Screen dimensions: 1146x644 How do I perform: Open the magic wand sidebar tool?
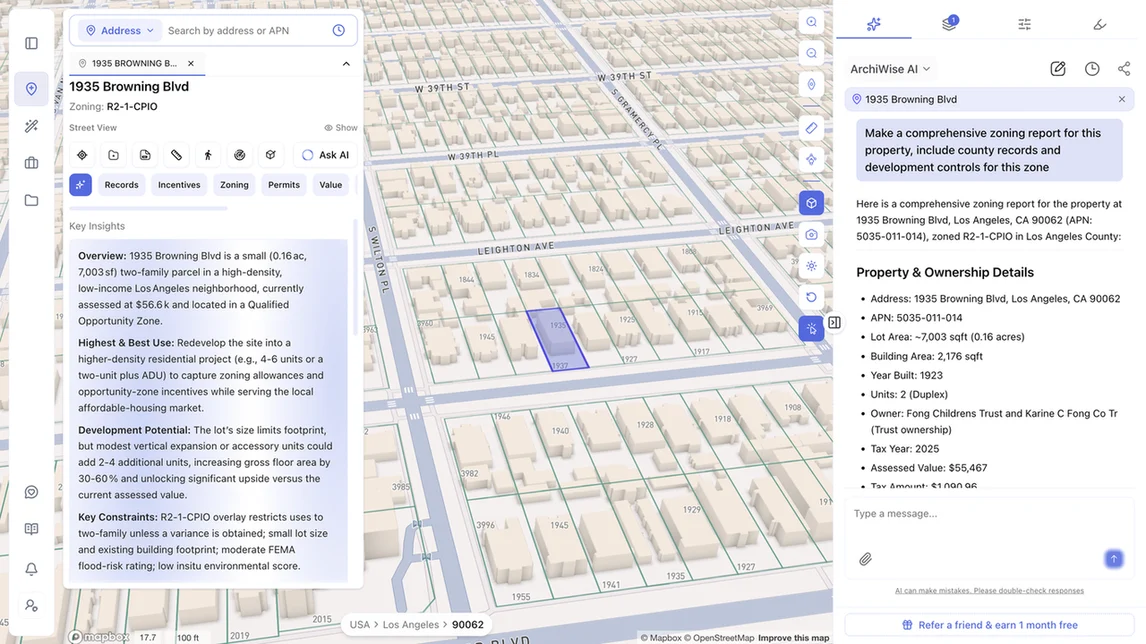point(31,126)
